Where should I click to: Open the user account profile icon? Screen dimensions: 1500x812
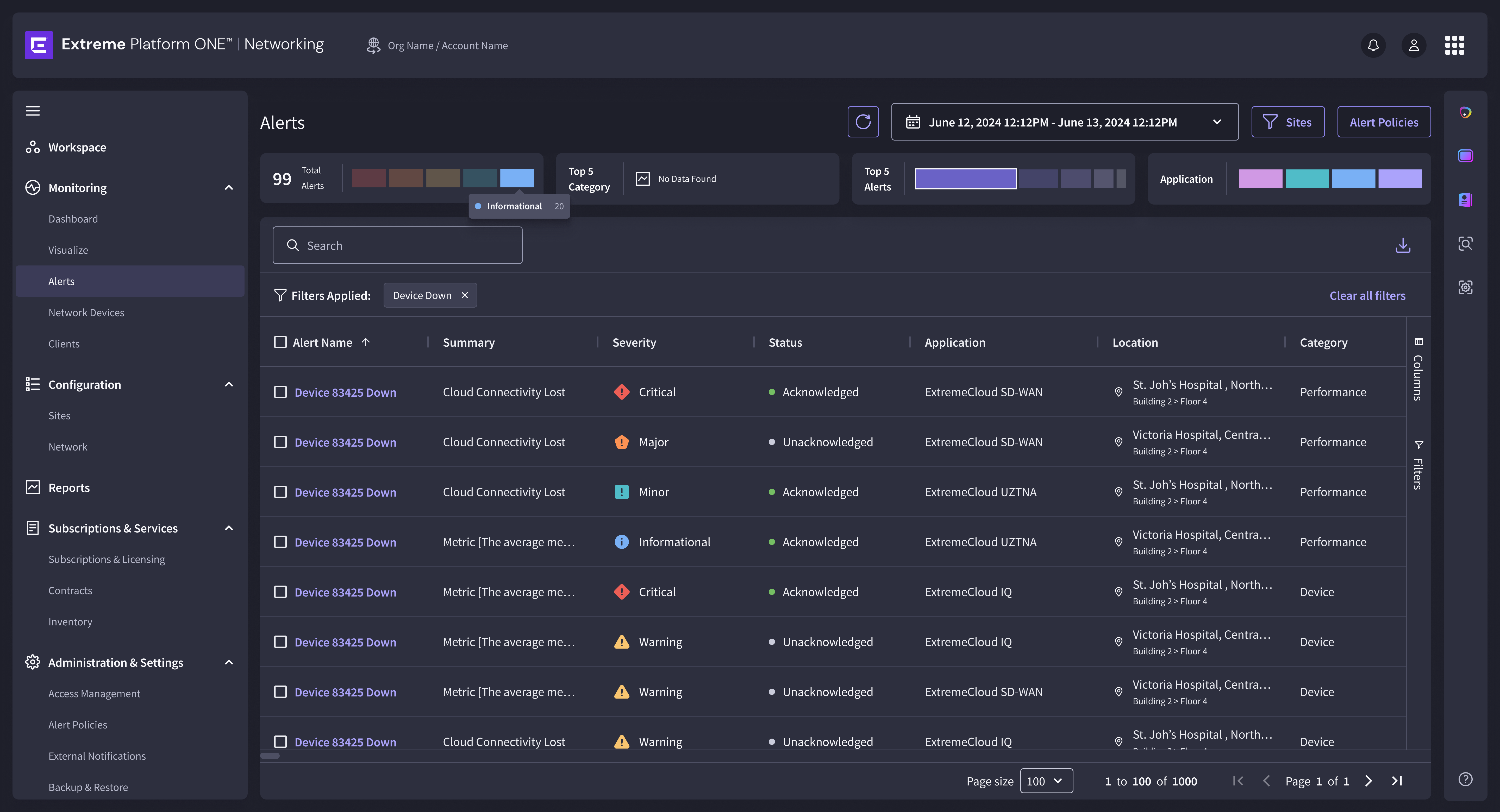point(1413,45)
